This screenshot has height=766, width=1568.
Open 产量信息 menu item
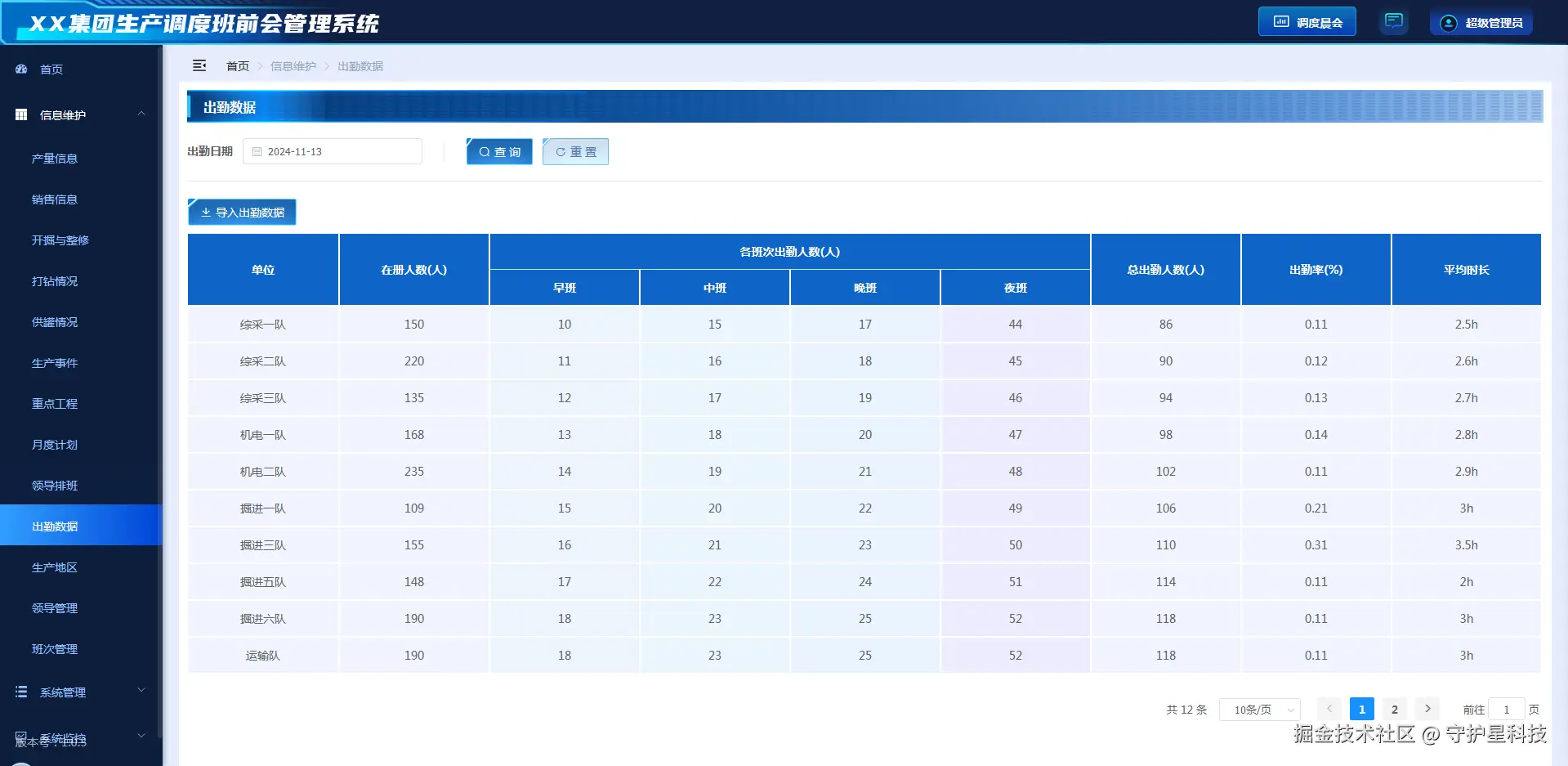[x=55, y=159]
